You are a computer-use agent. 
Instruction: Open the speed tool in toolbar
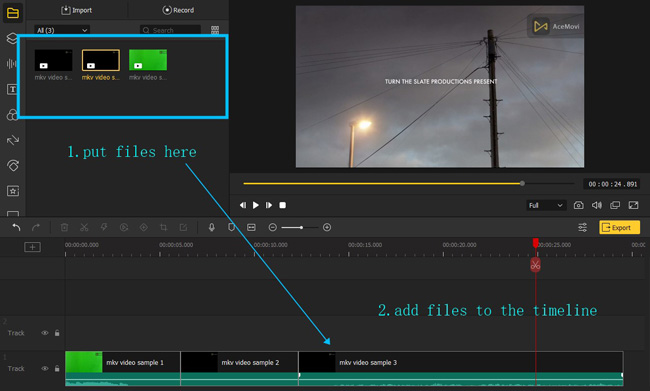(x=124, y=227)
